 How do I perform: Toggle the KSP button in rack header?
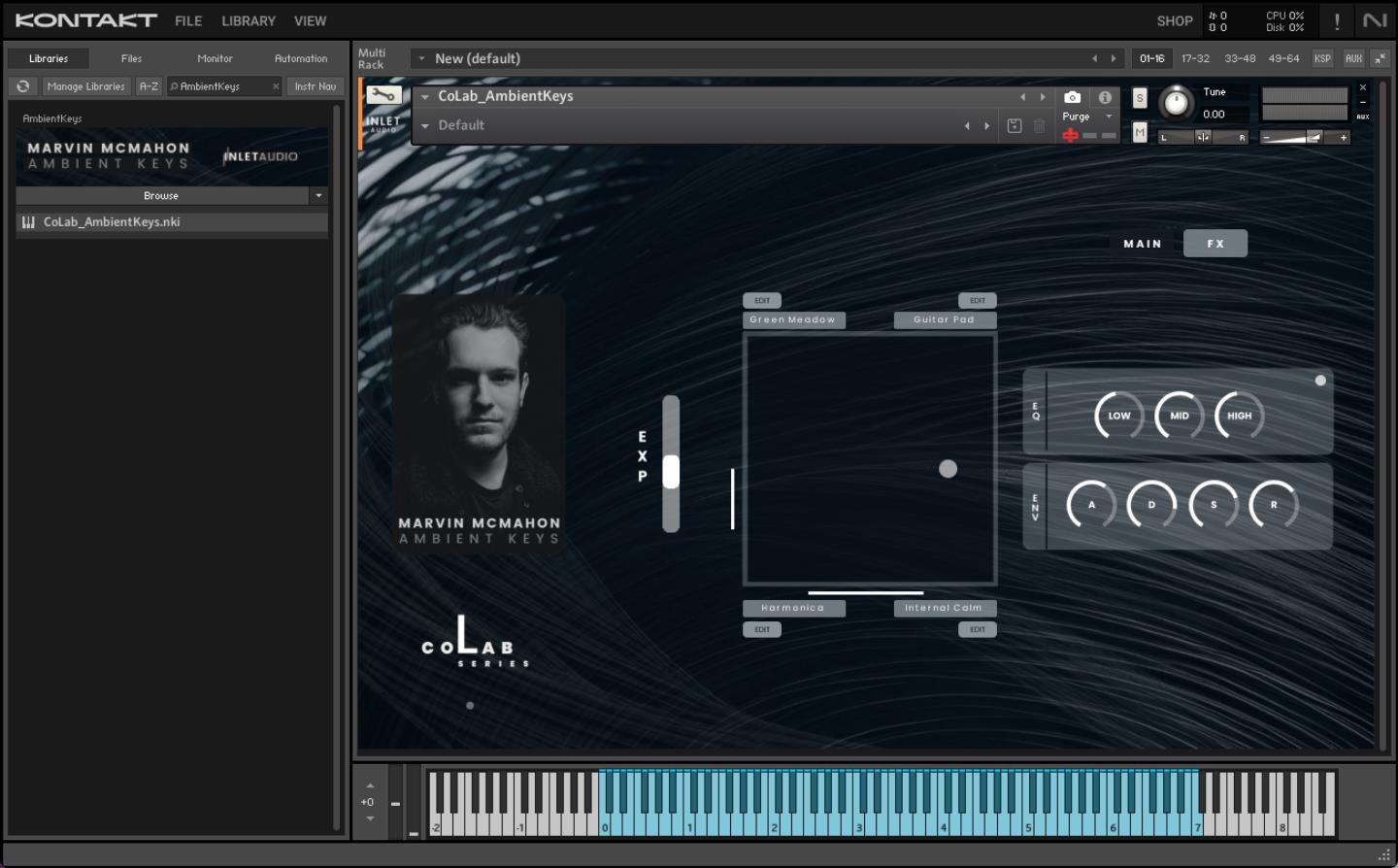(1322, 58)
